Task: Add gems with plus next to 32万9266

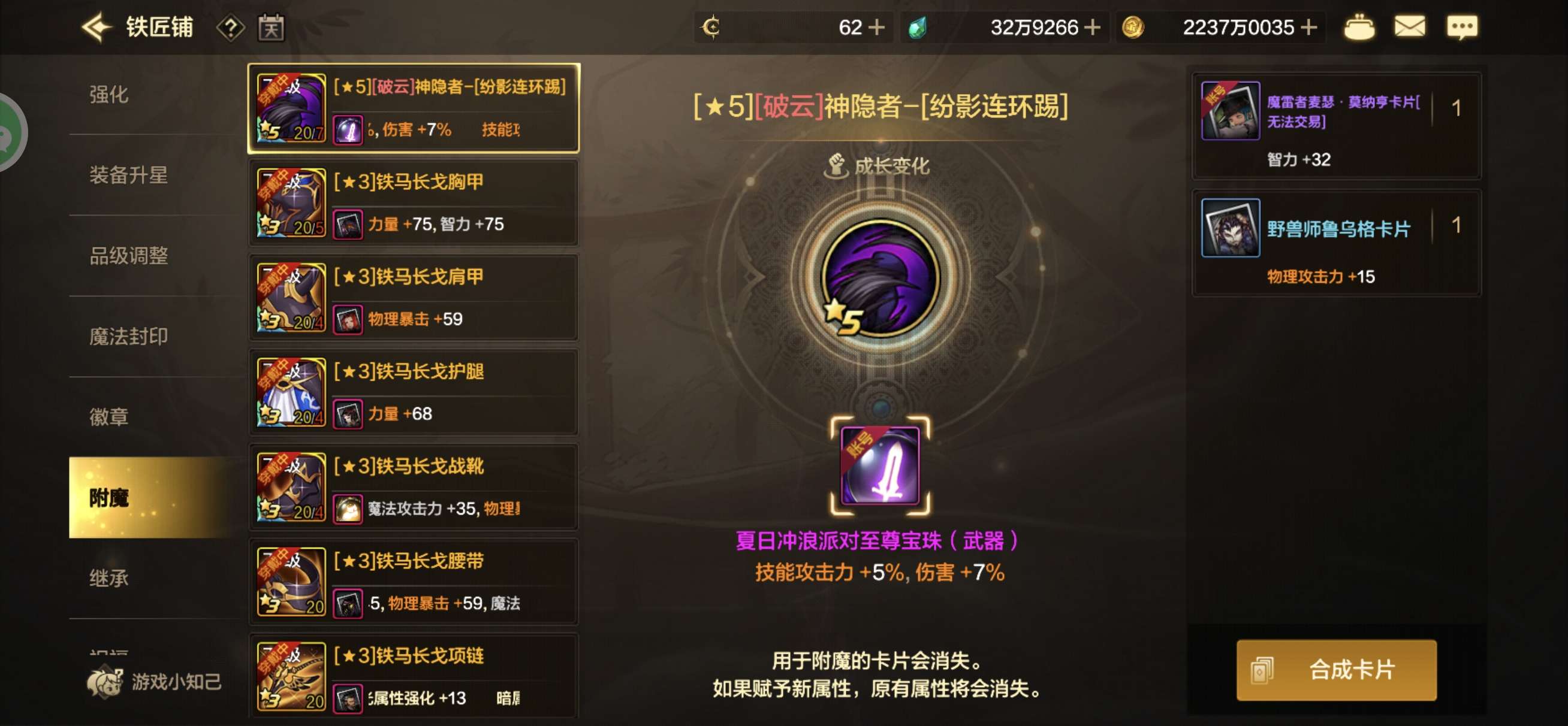Action: coord(1093,28)
